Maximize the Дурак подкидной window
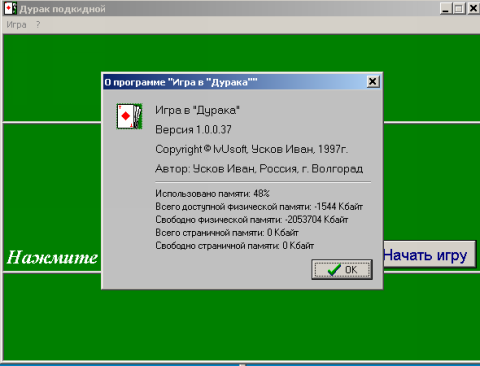Screen dimensions: 480x366 tap(459, 8)
